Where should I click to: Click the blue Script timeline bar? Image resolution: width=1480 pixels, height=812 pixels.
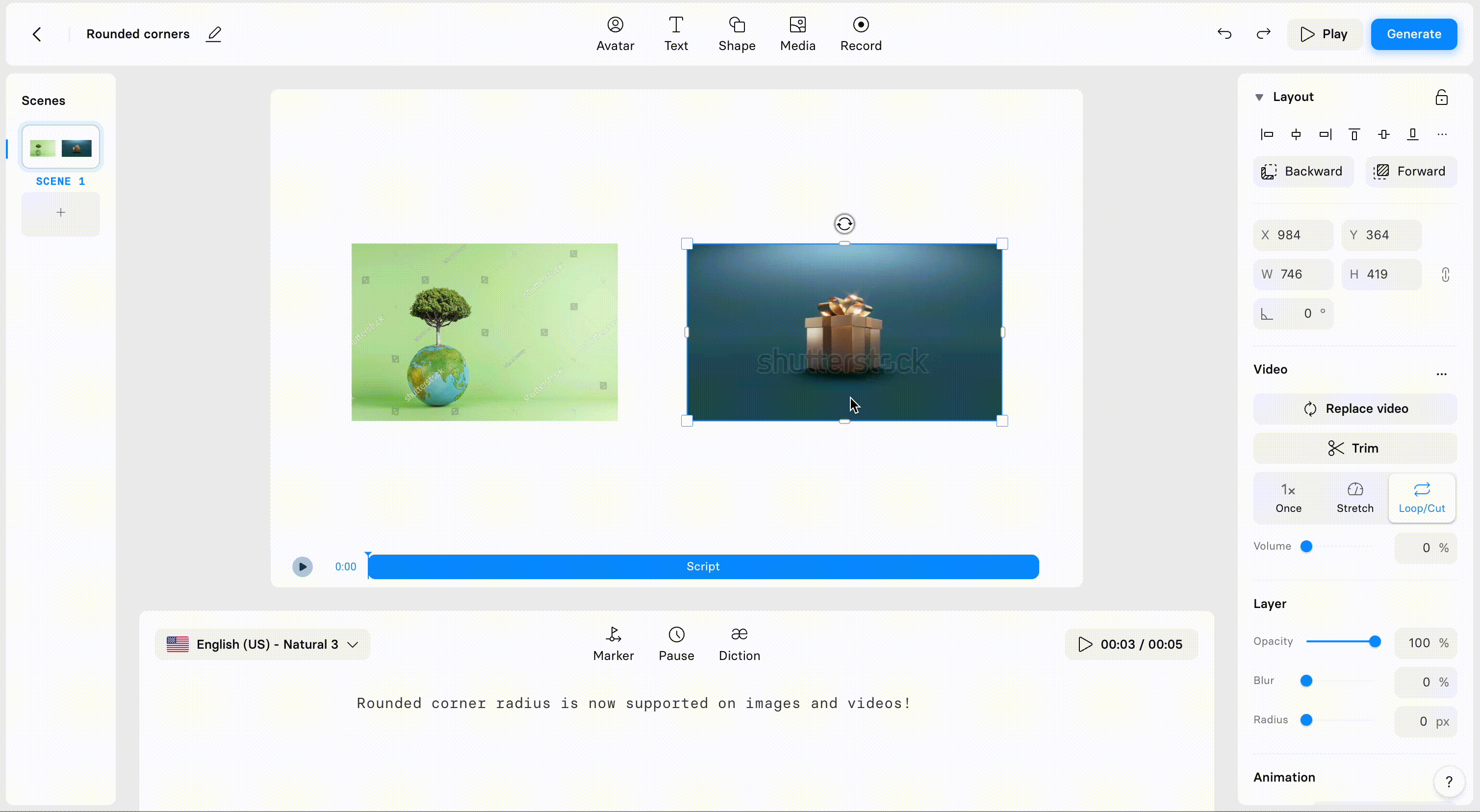click(703, 567)
